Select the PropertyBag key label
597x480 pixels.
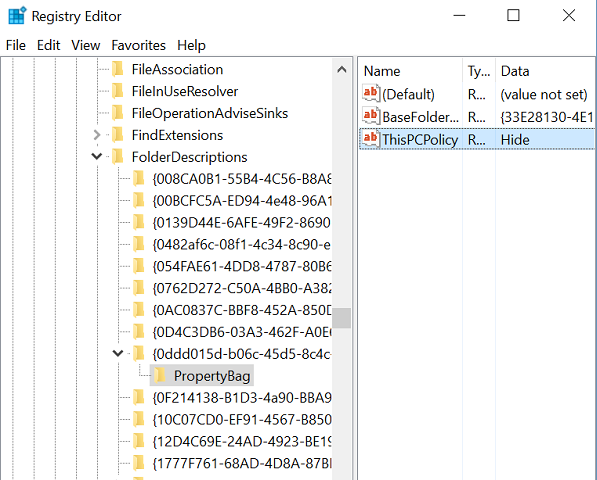coord(212,376)
